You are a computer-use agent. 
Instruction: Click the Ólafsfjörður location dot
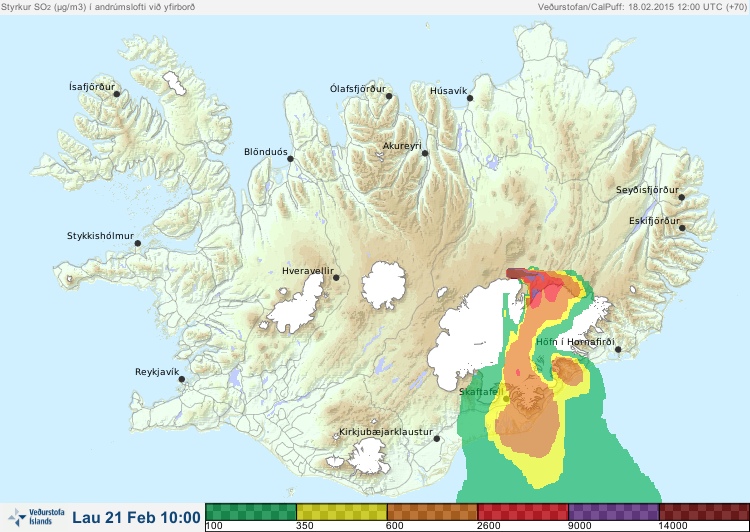pyautogui.click(x=389, y=96)
